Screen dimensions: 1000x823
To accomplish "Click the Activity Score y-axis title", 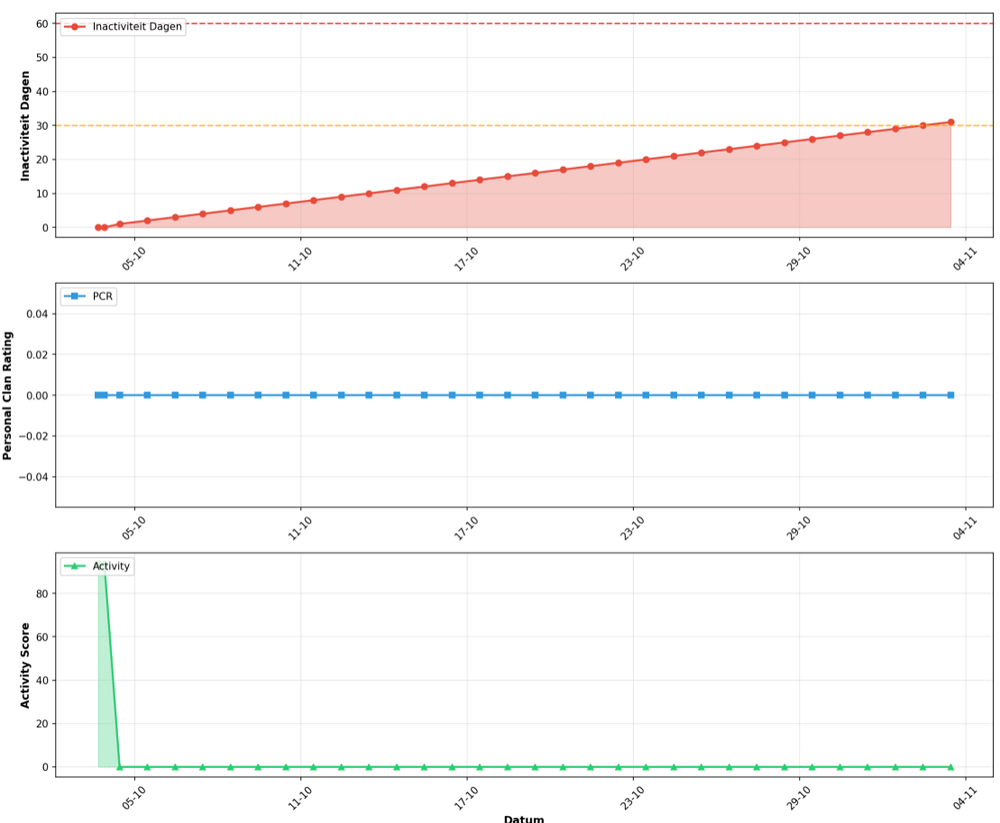I will (26, 664).
